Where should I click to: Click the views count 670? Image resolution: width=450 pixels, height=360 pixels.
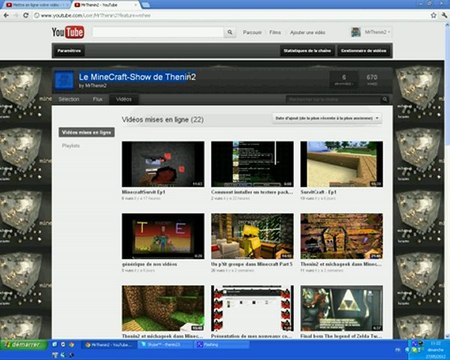[372, 80]
